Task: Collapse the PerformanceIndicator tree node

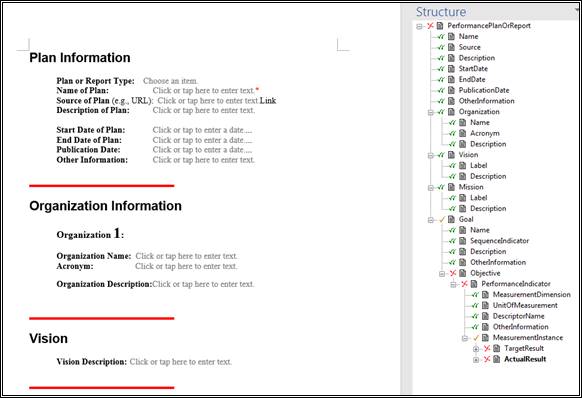Action: [453, 285]
